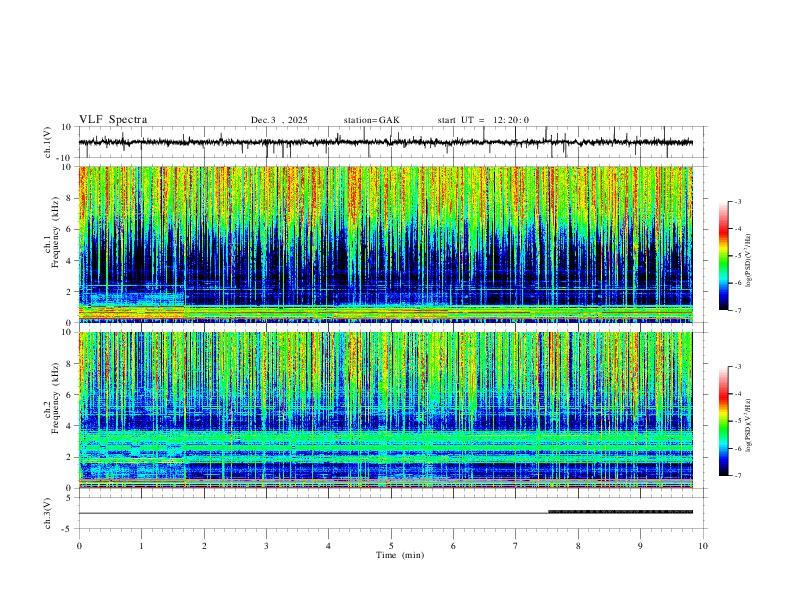Click the ch.1 color bar '-3' label

737,201
